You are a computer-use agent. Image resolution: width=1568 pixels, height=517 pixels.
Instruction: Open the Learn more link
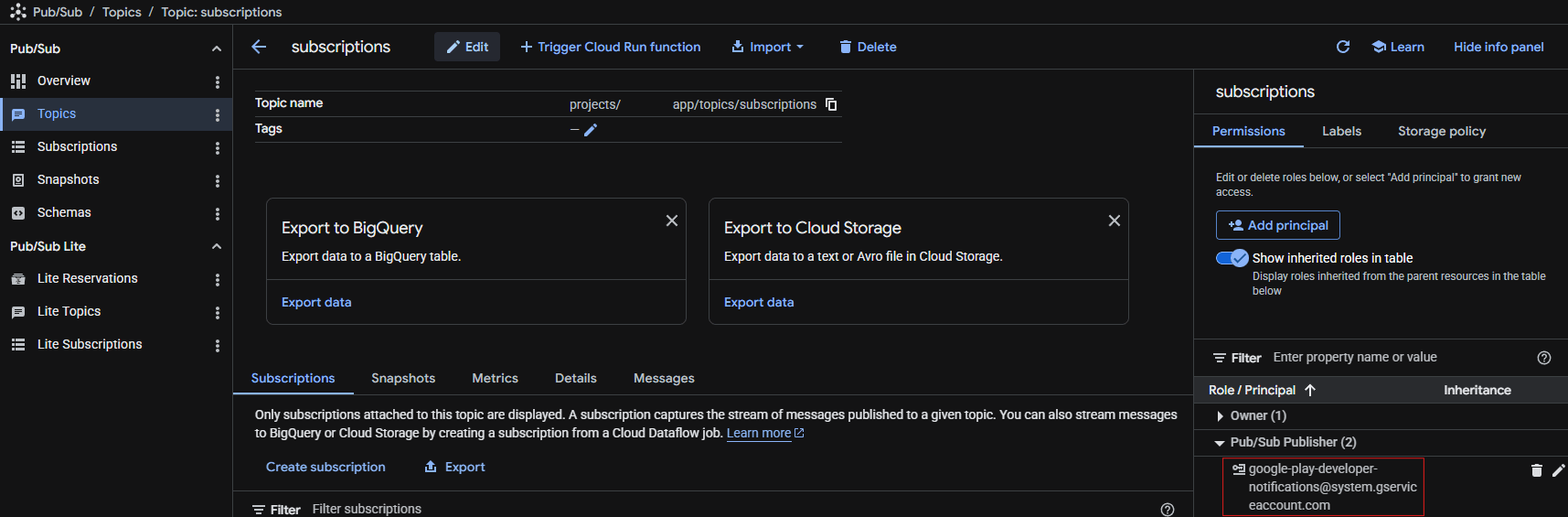[765, 433]
